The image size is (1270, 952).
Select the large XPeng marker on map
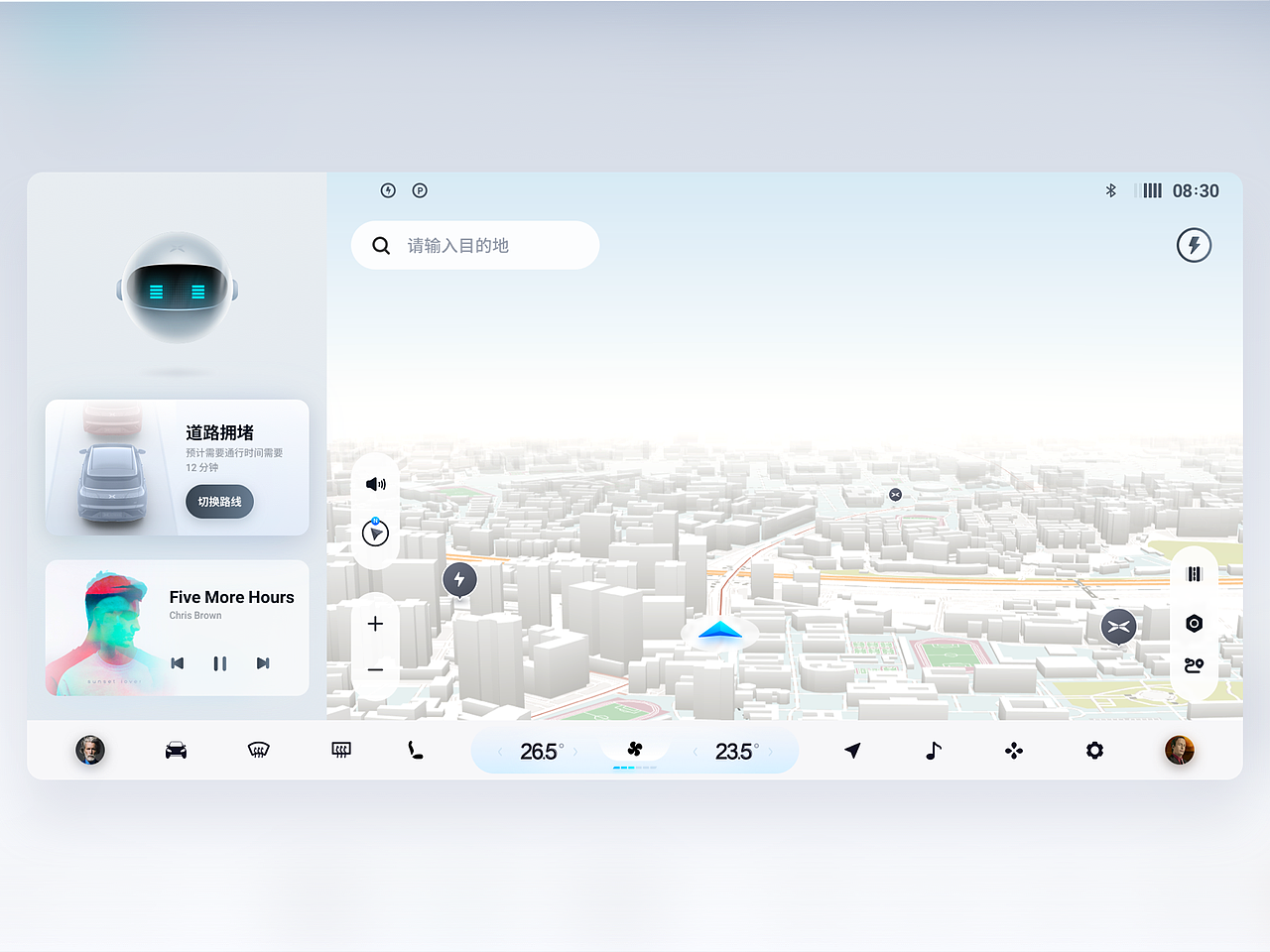tap(1119, 627)
